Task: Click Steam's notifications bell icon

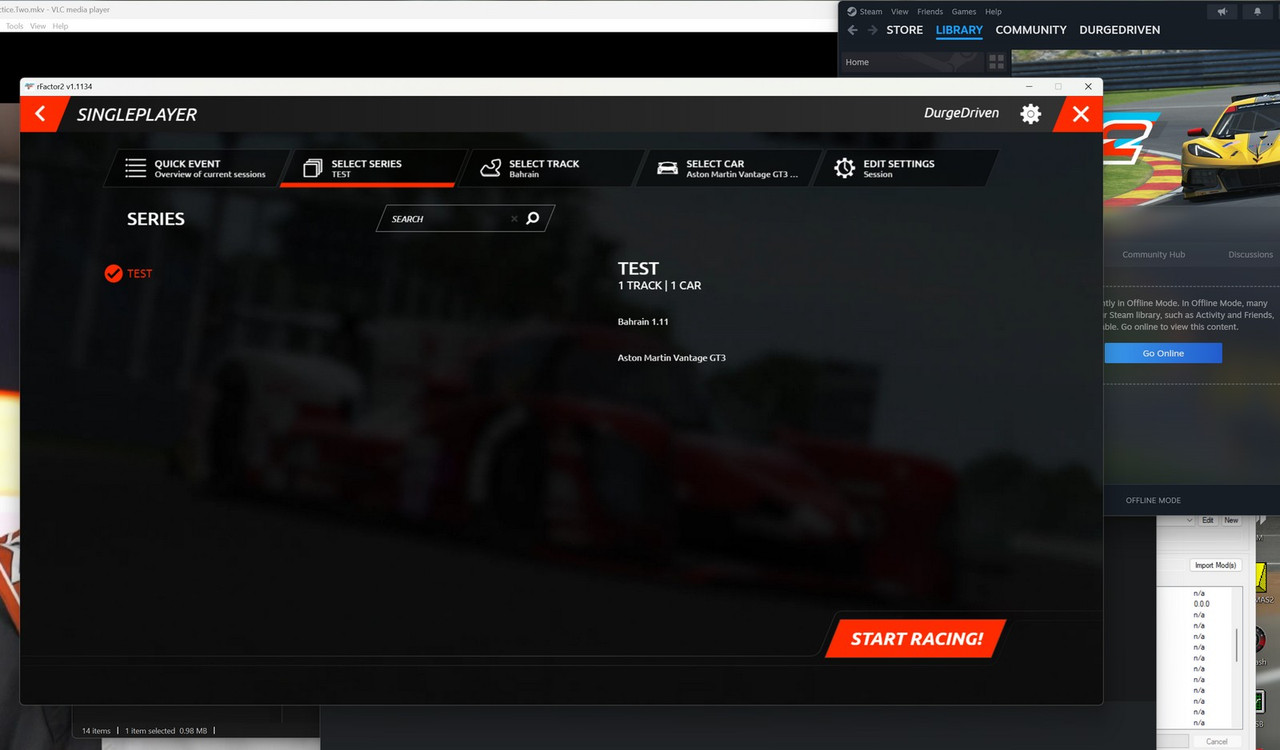Action: tap(1257, 12)
